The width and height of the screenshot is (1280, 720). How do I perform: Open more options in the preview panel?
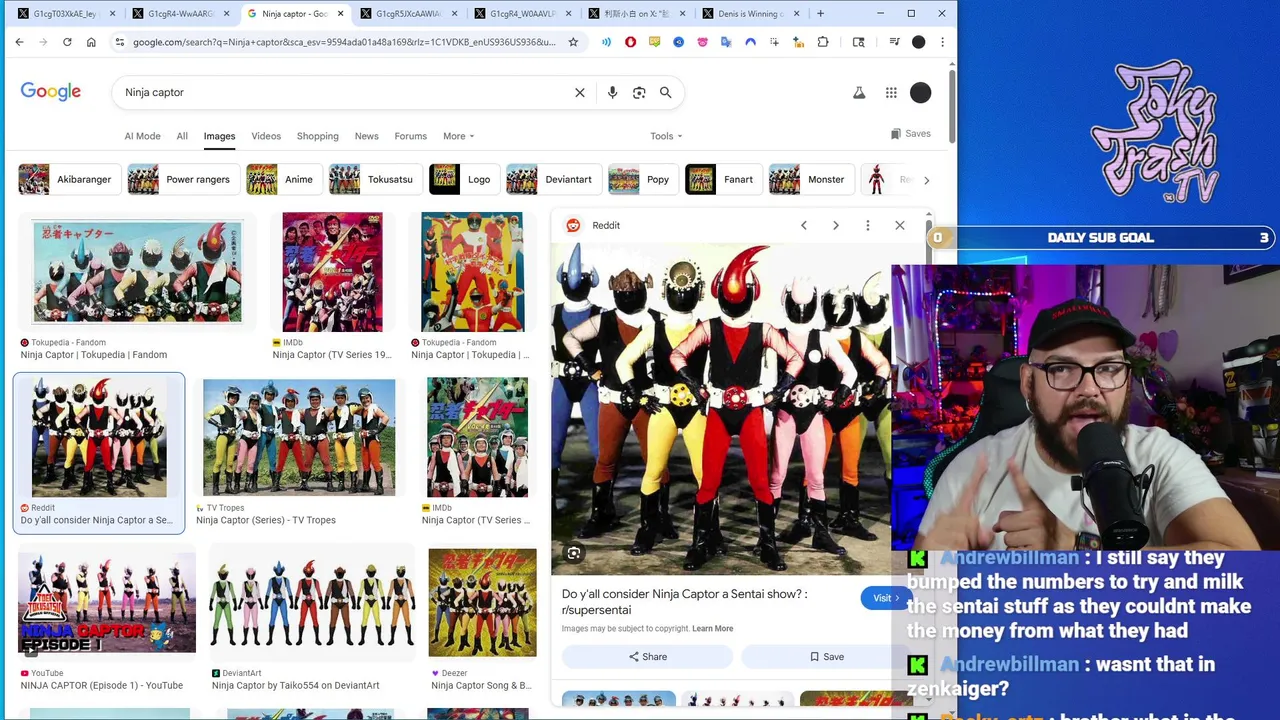(x=867, y=225)
